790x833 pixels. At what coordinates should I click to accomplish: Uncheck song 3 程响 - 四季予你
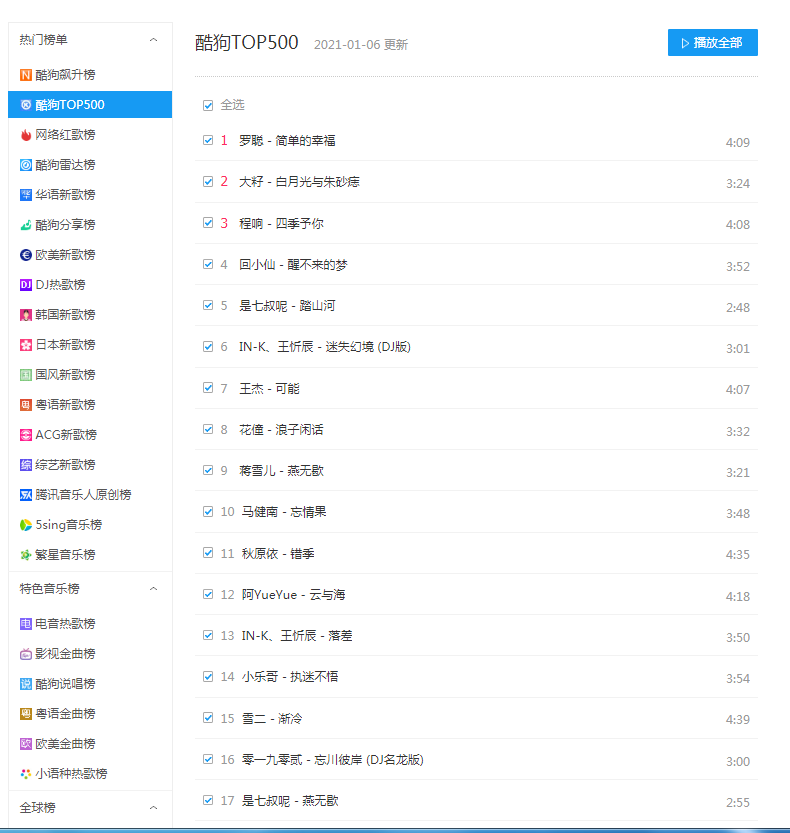coord(208,223)
